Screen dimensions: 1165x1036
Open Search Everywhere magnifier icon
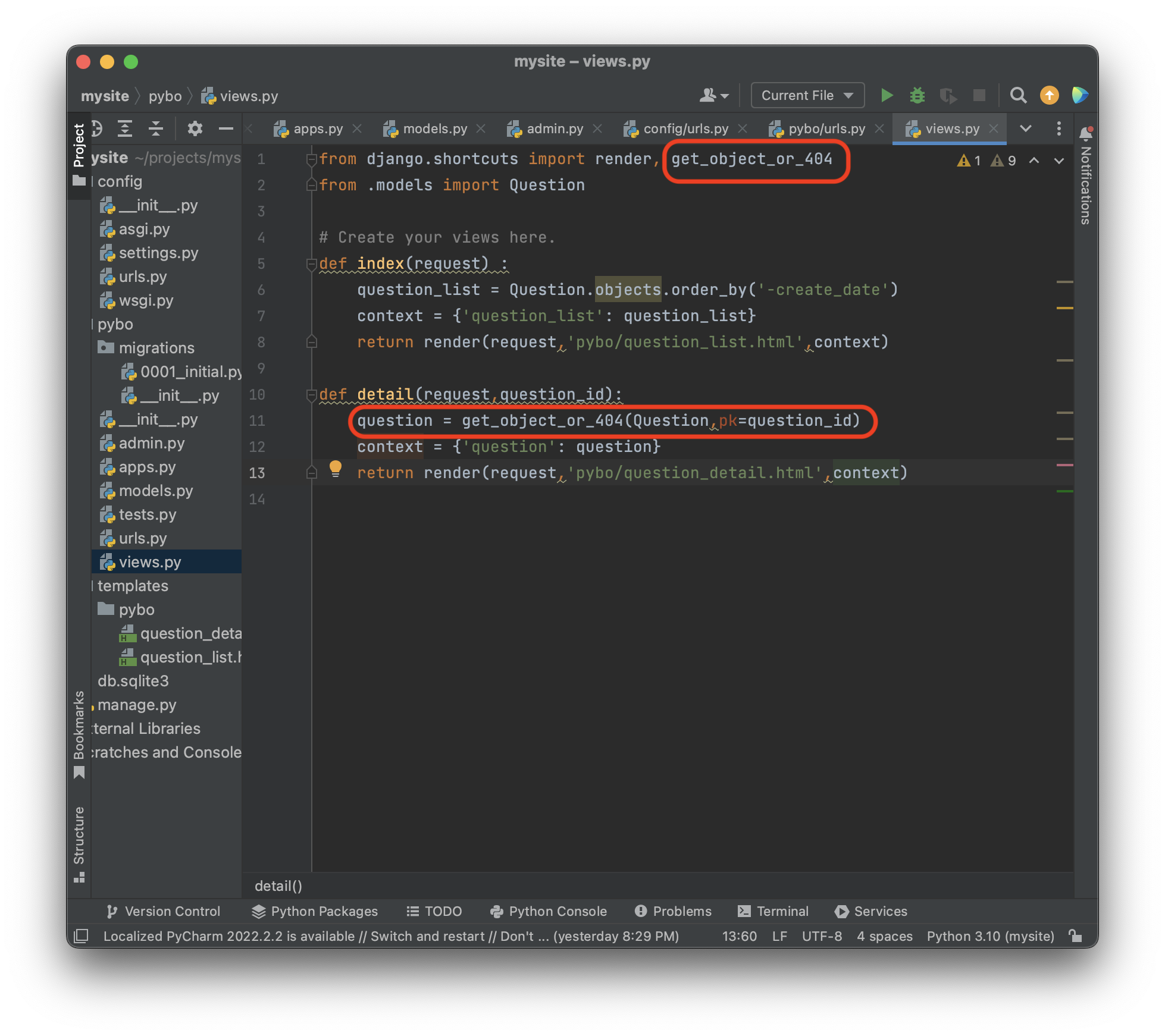point(1018,95)
